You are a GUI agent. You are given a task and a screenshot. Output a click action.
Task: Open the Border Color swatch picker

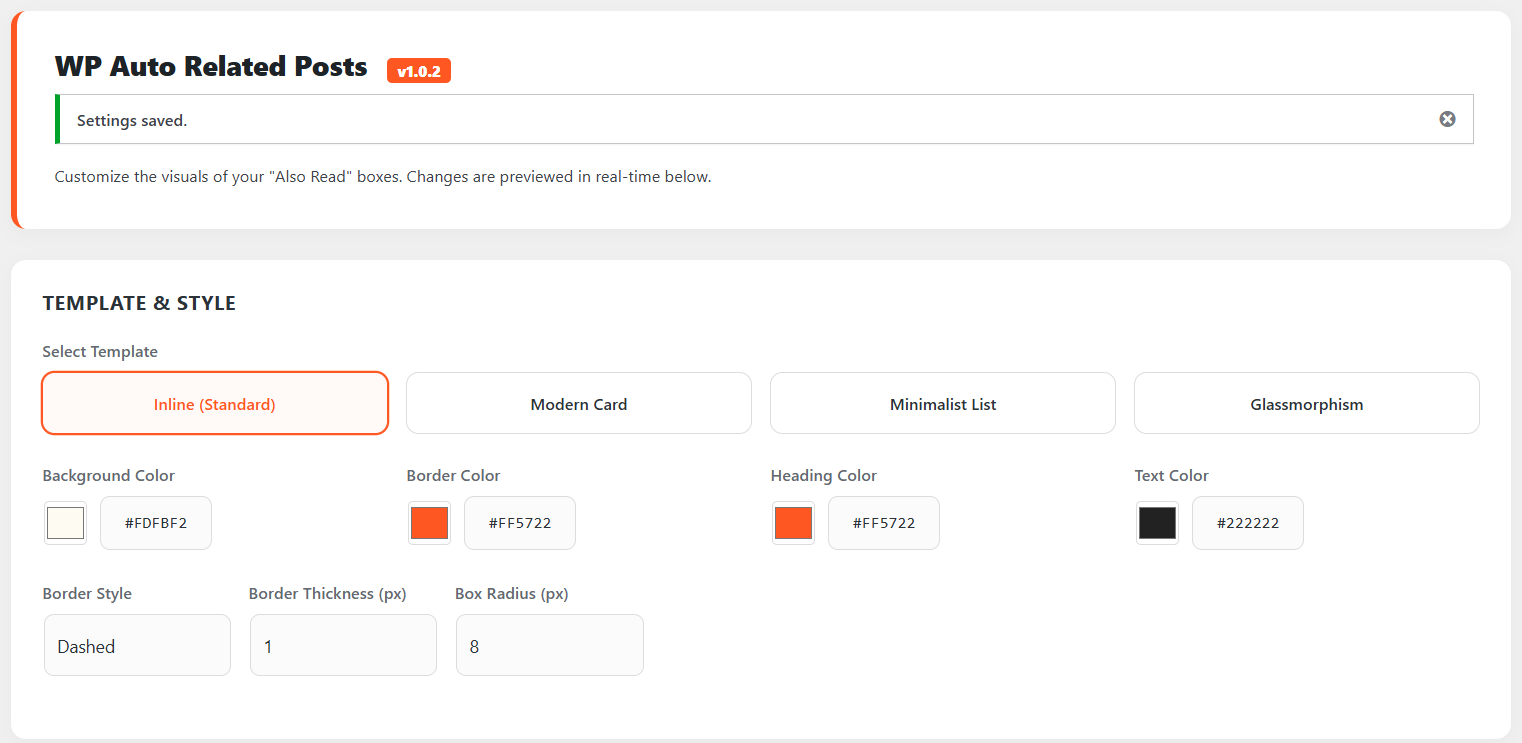click(429, 522)
